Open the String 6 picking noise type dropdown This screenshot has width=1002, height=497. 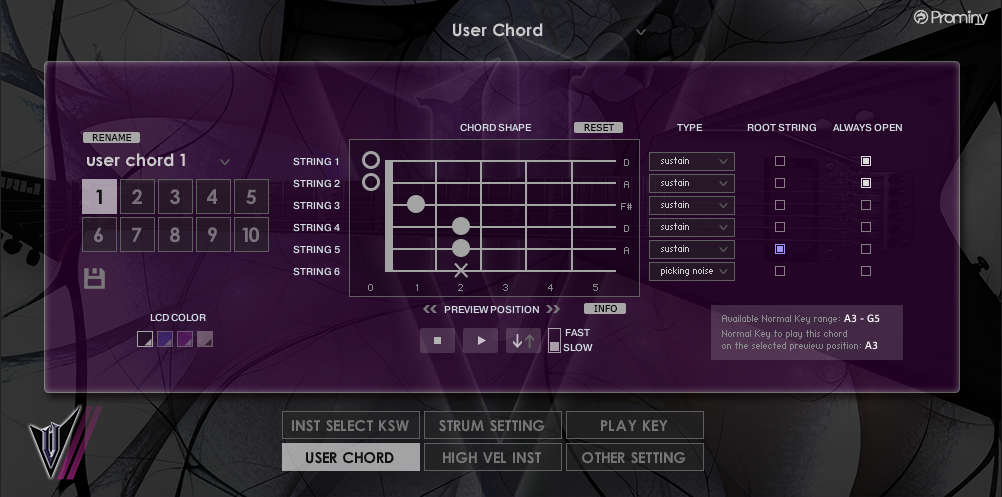(691, 271)
